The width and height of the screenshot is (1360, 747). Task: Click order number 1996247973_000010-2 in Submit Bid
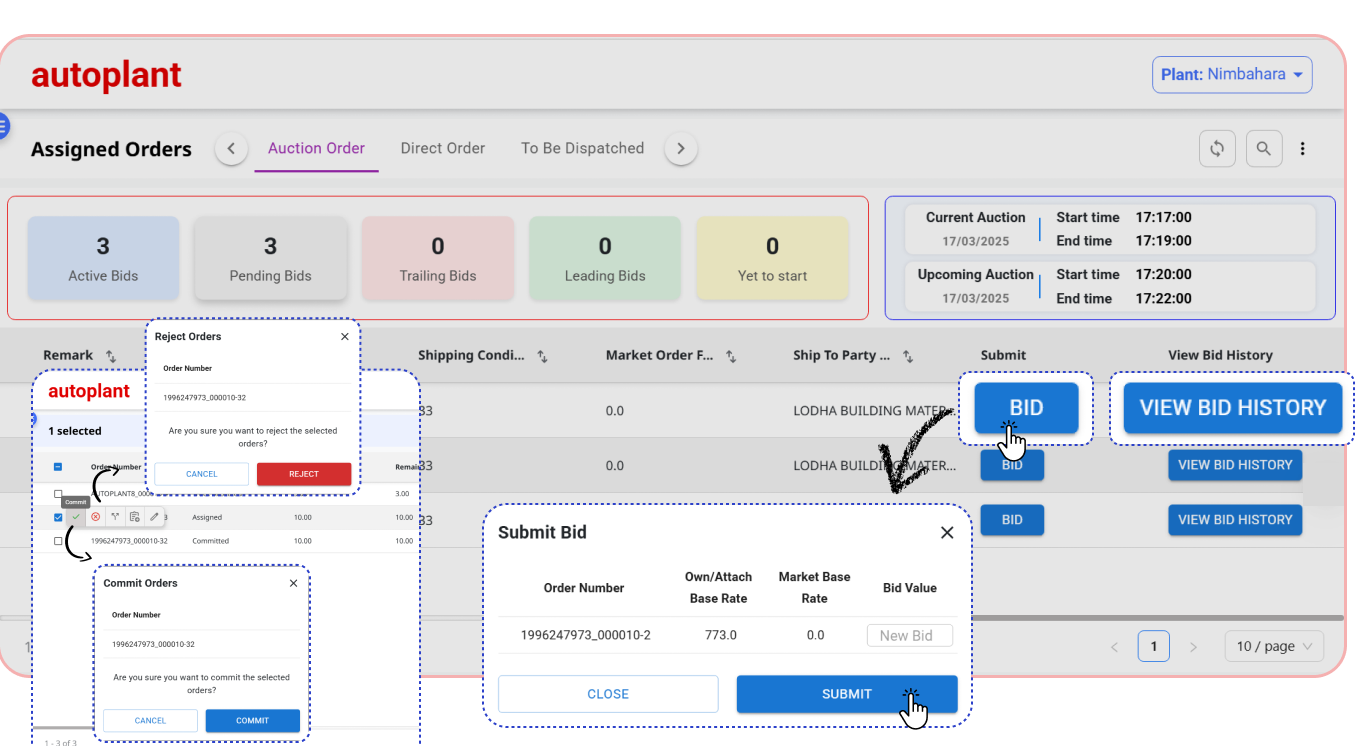point(586,635)
